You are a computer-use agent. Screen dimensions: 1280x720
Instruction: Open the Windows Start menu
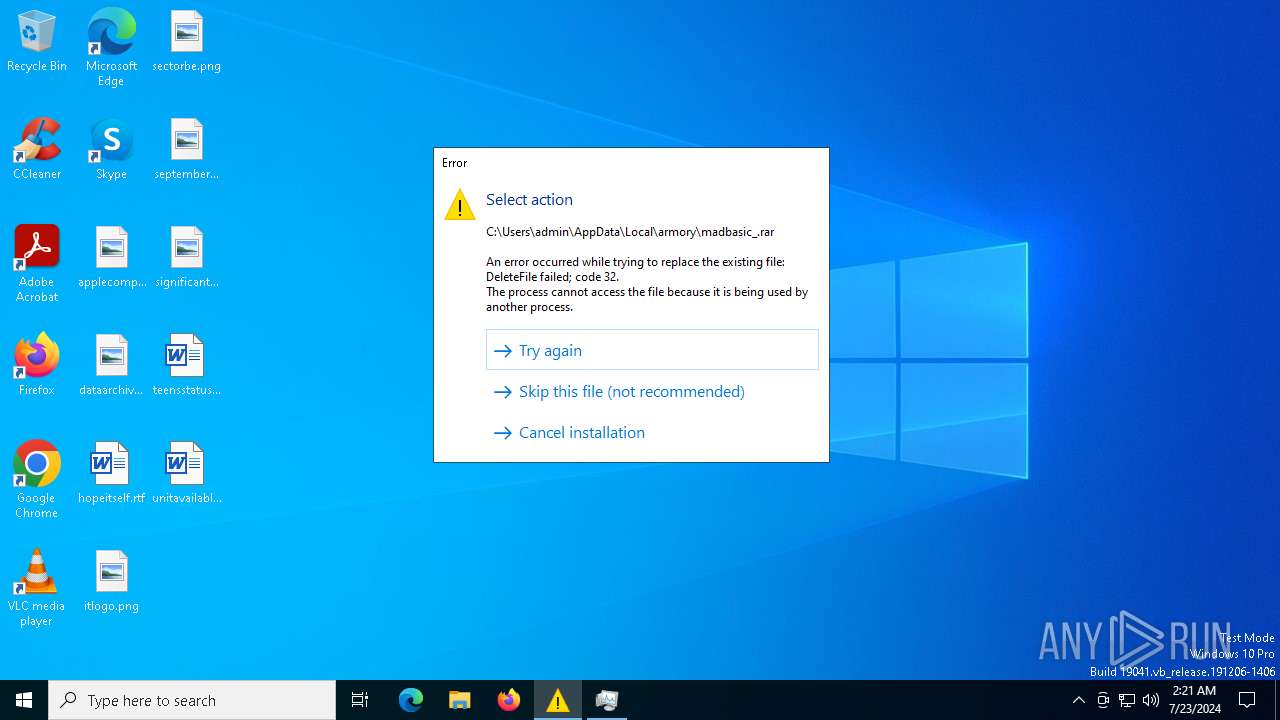coord(24,700)
